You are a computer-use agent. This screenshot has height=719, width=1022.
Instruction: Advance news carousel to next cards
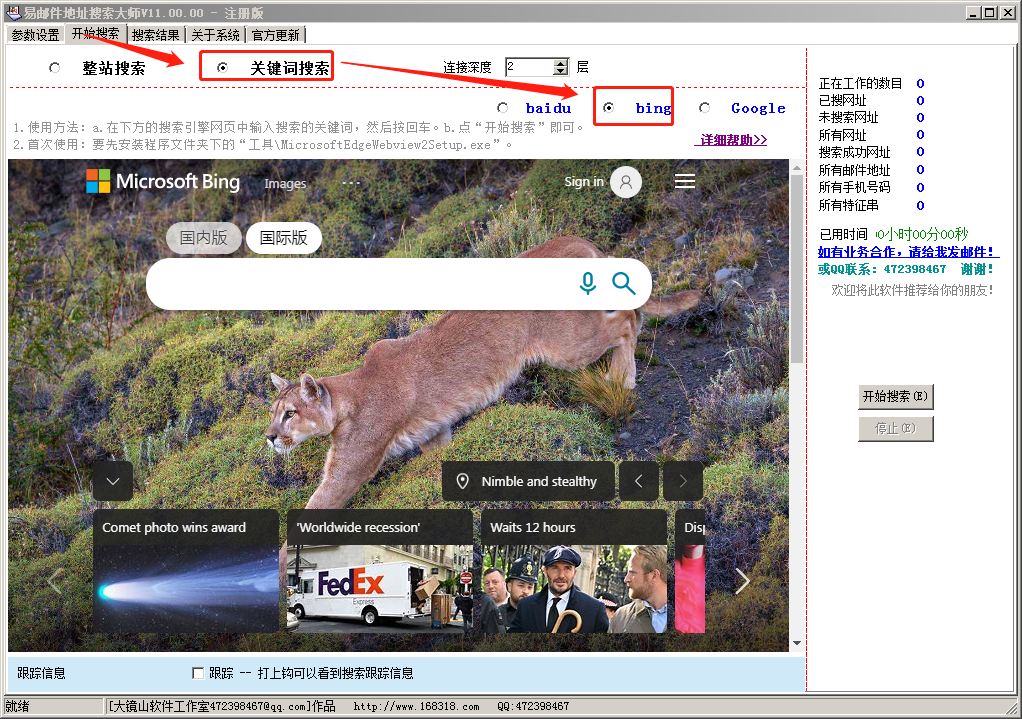tap(742, 581)
